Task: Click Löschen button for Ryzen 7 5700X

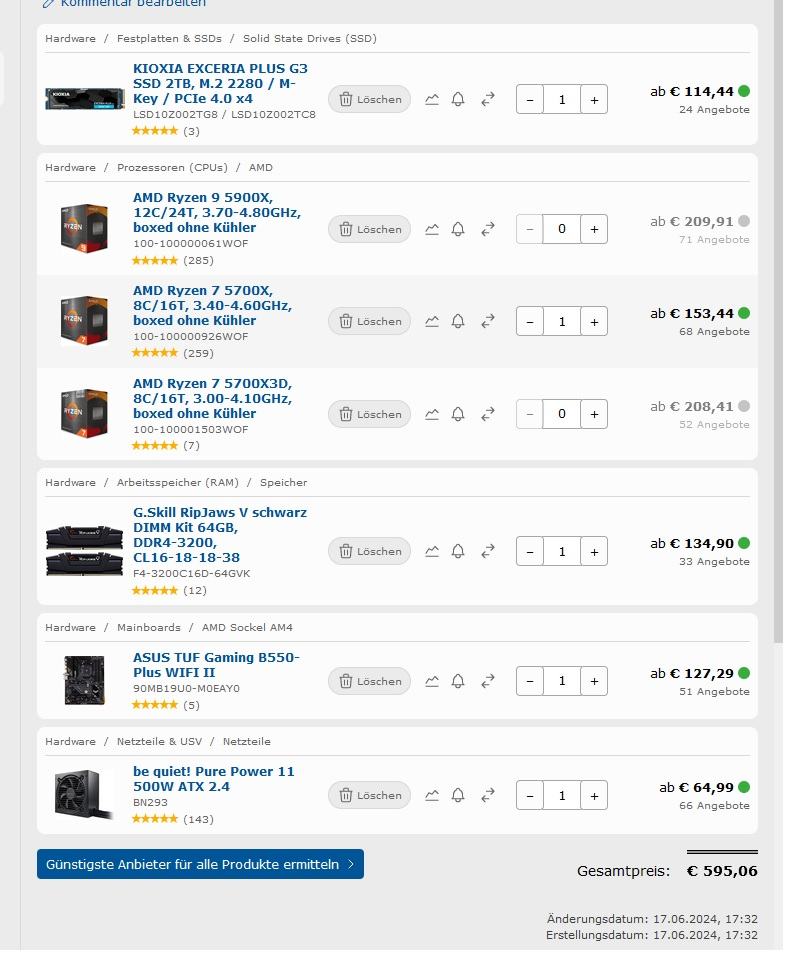Action: (x=369, y=321)
